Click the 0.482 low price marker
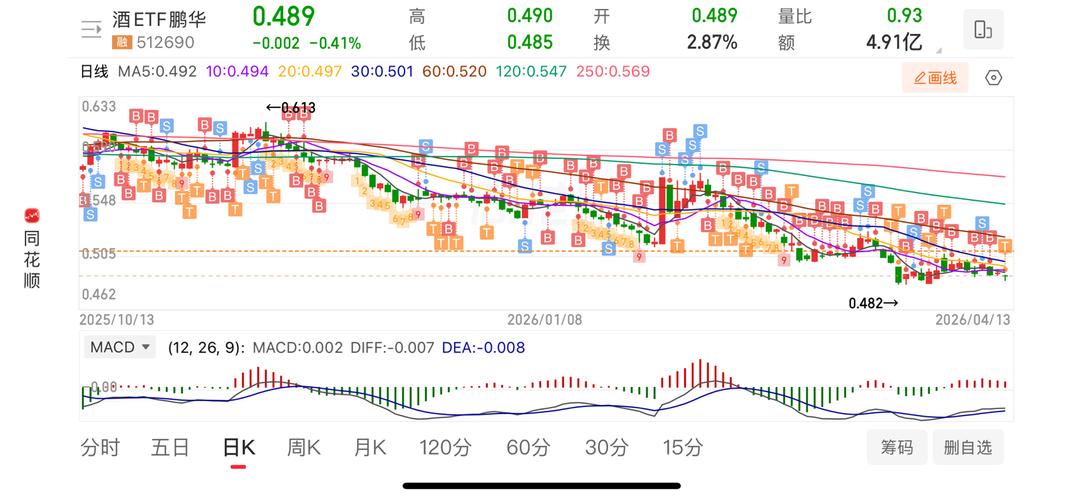Screen dimensions: 1083x500 point(873,302)
